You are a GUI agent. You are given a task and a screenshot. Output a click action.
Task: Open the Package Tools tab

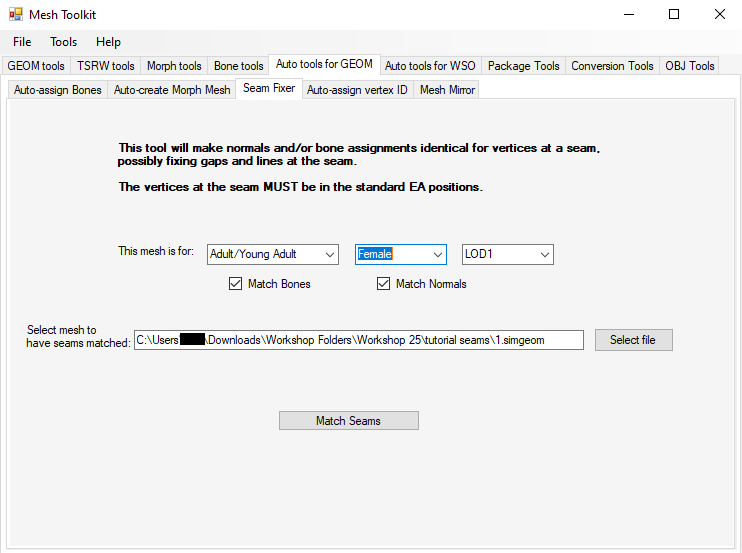pos(523,66)
